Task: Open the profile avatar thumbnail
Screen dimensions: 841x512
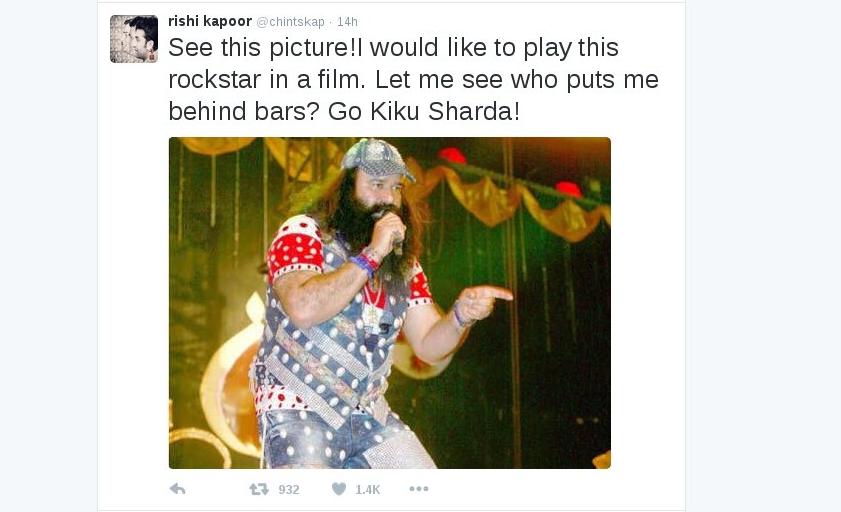Action: [134, 39]
